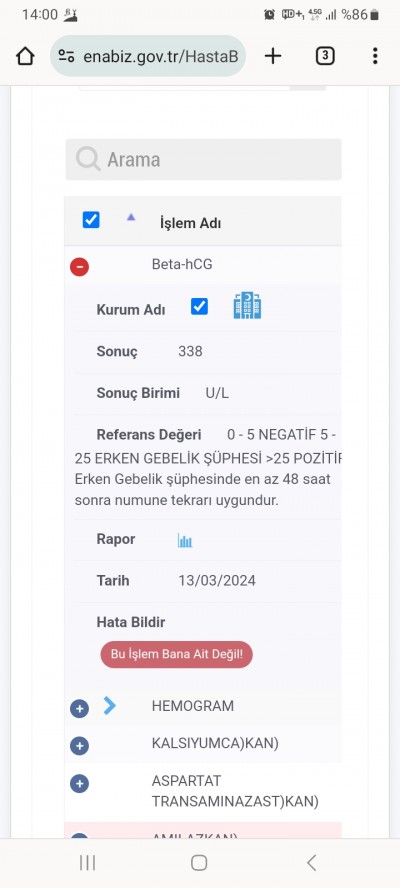Open the Rapor chart icon
400x888 pixels.
185,540
